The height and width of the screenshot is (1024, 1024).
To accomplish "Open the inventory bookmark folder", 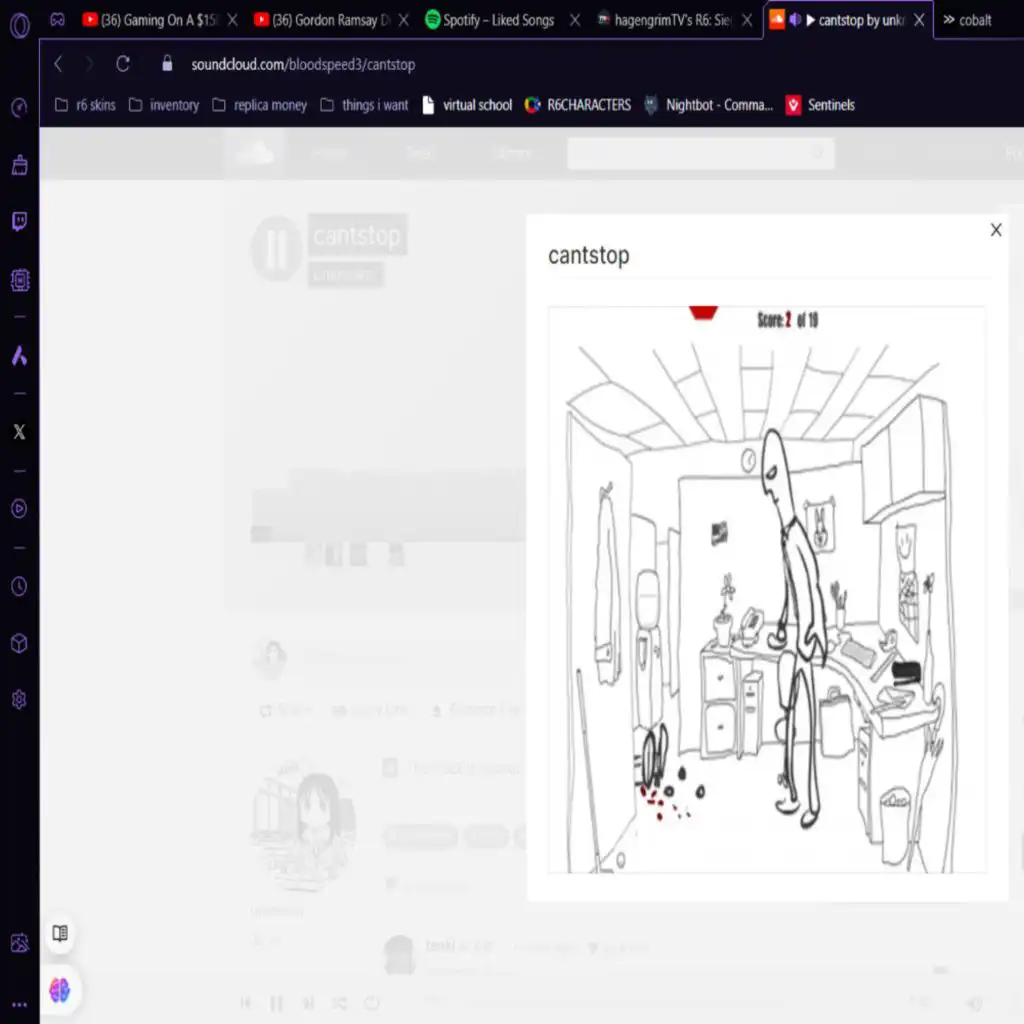I will pos(164,105).
